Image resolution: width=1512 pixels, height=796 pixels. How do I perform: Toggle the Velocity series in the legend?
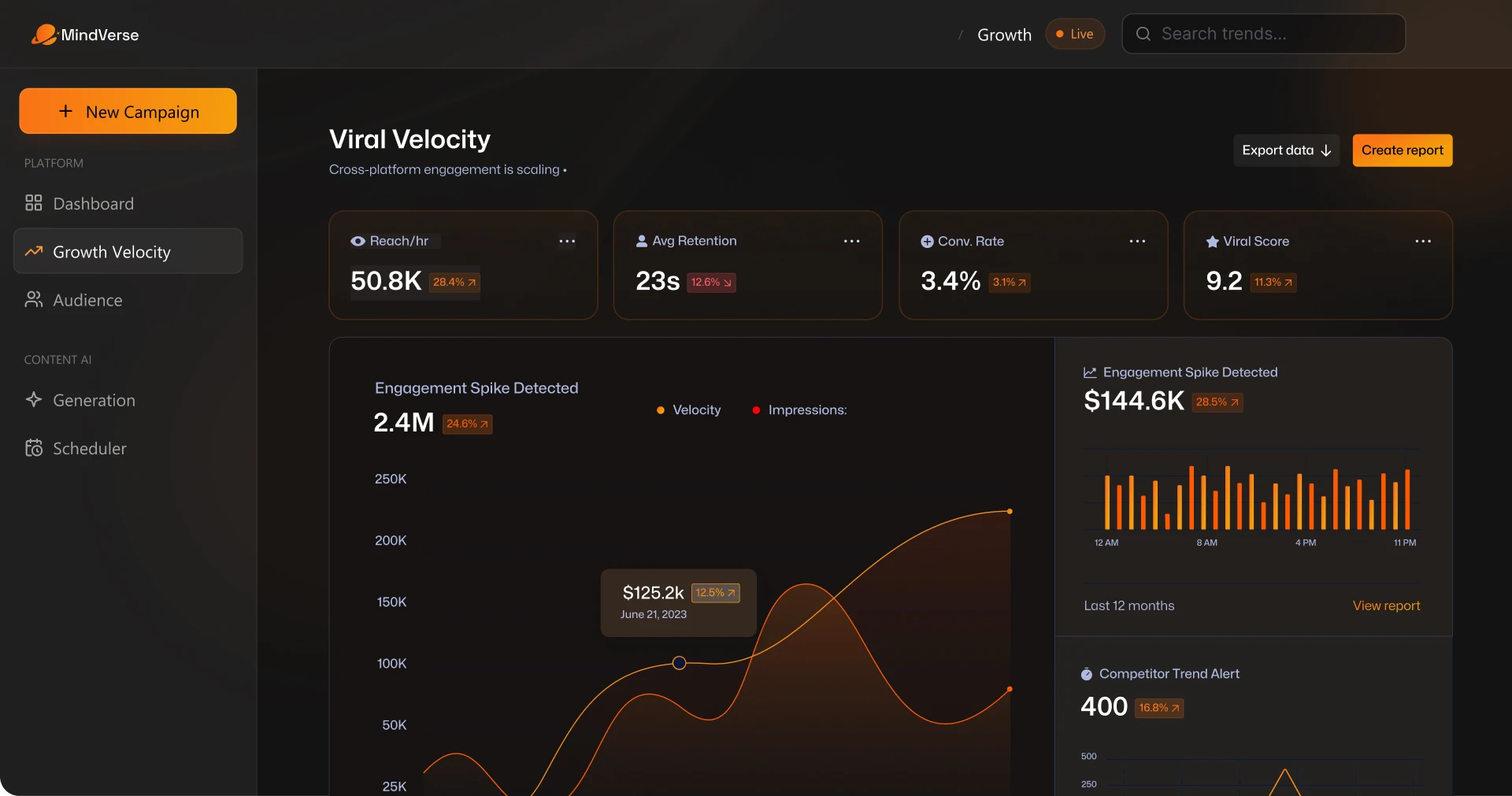689,410
